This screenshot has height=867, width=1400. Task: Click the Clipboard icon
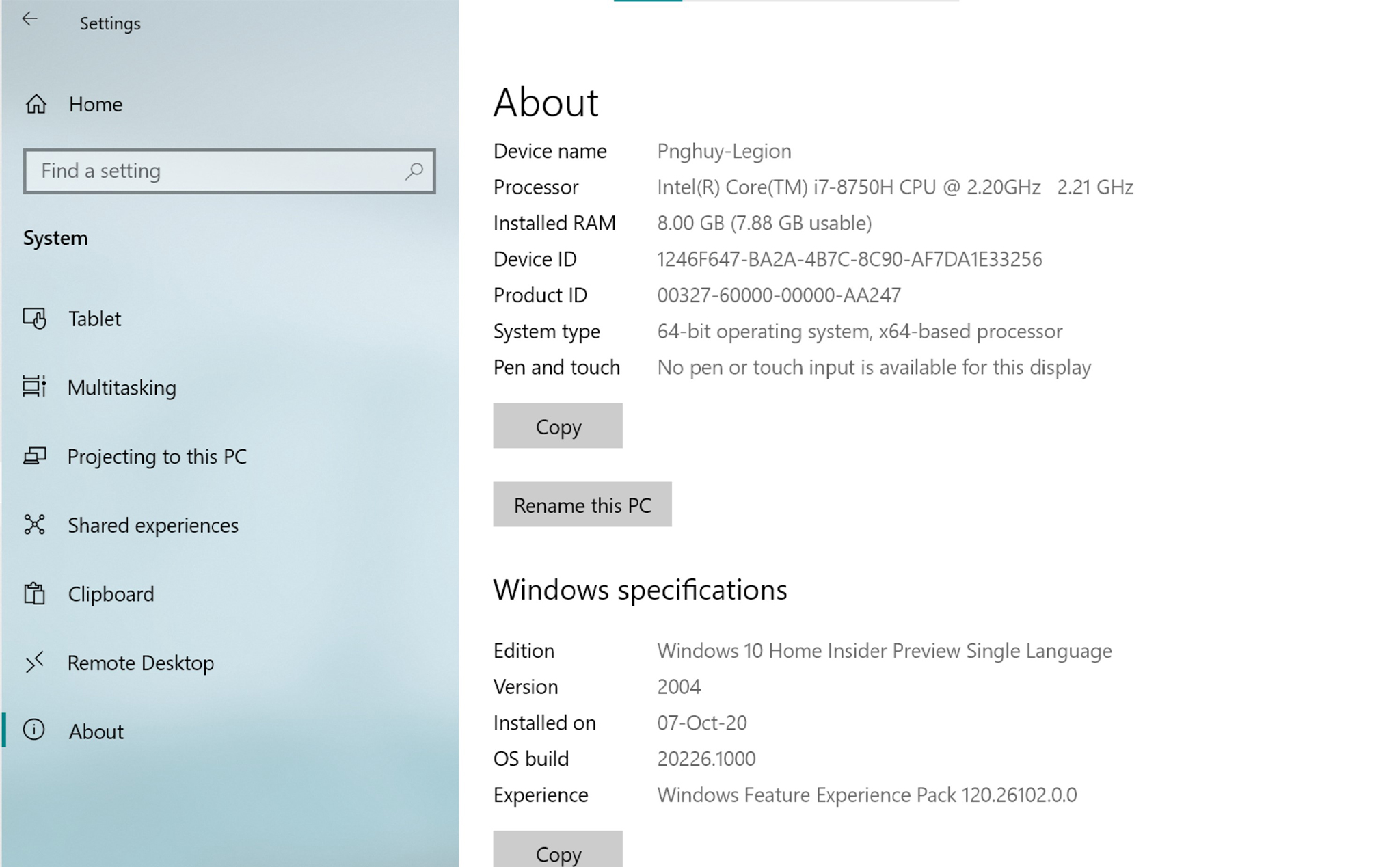point(34,593)
